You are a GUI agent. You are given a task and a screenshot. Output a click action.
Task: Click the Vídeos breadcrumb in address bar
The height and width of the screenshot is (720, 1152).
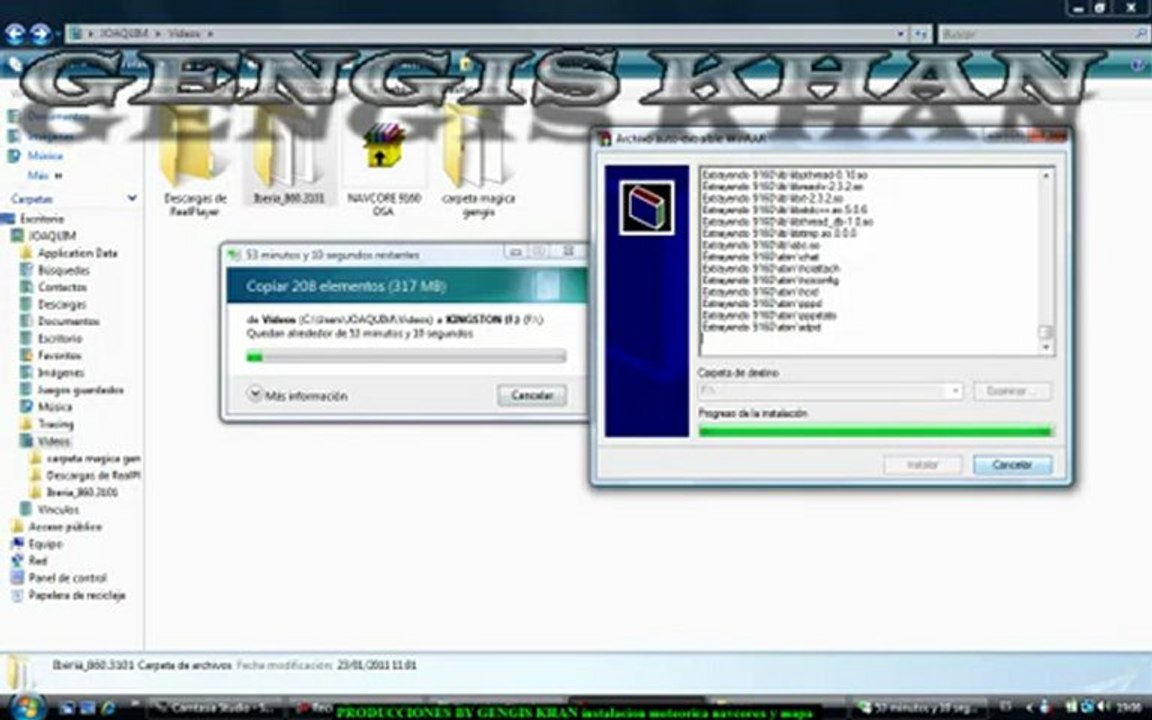pyautogui.click(x=184, y=34)
